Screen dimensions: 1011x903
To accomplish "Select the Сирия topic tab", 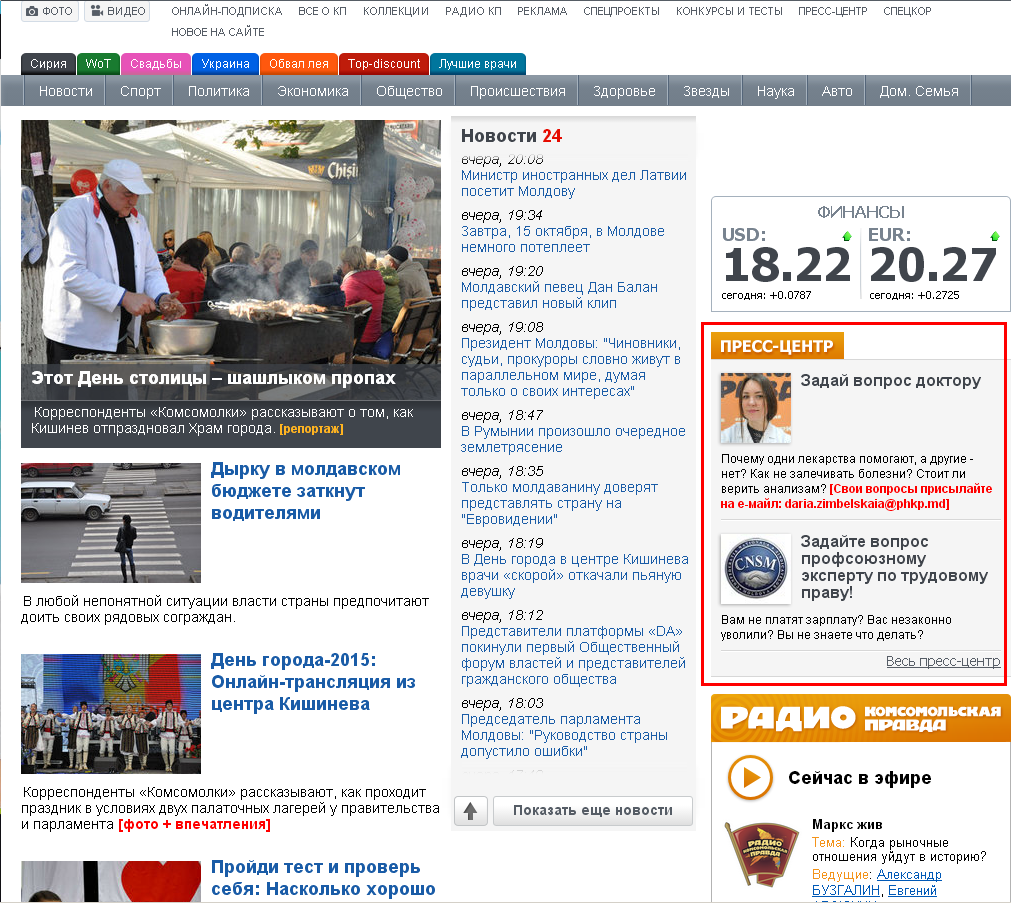I will [x=48, y=64].
